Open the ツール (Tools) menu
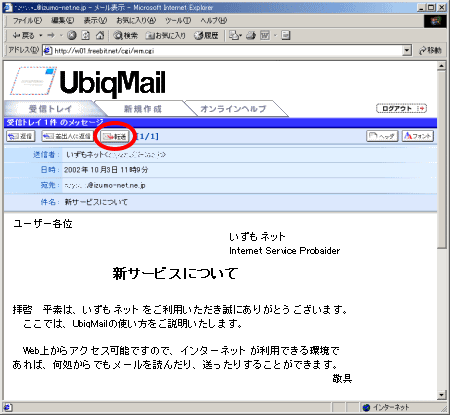Viewport: 450px width, 415px height. coord(178,21)
